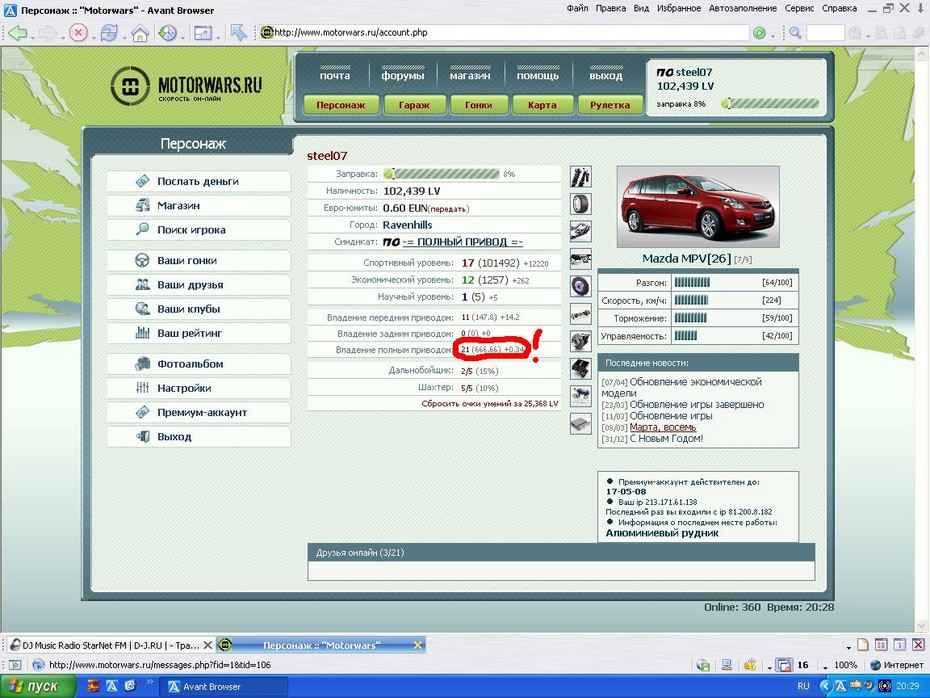Open the turbocharger part icon
Image resolution: width=930 pixels, height=698 pixels.
point(581,342)
